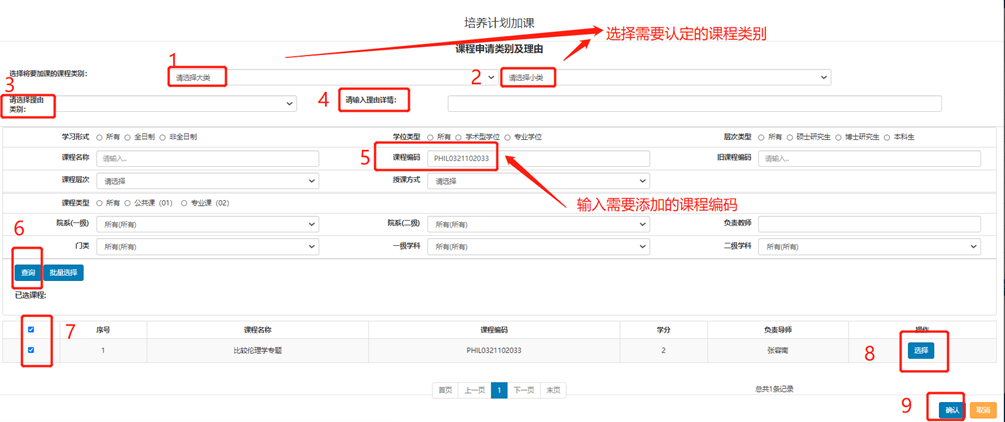1005x422 pixels.
Task: Toggle the select-all checkbox in table header
Action: tap(31, 329)
